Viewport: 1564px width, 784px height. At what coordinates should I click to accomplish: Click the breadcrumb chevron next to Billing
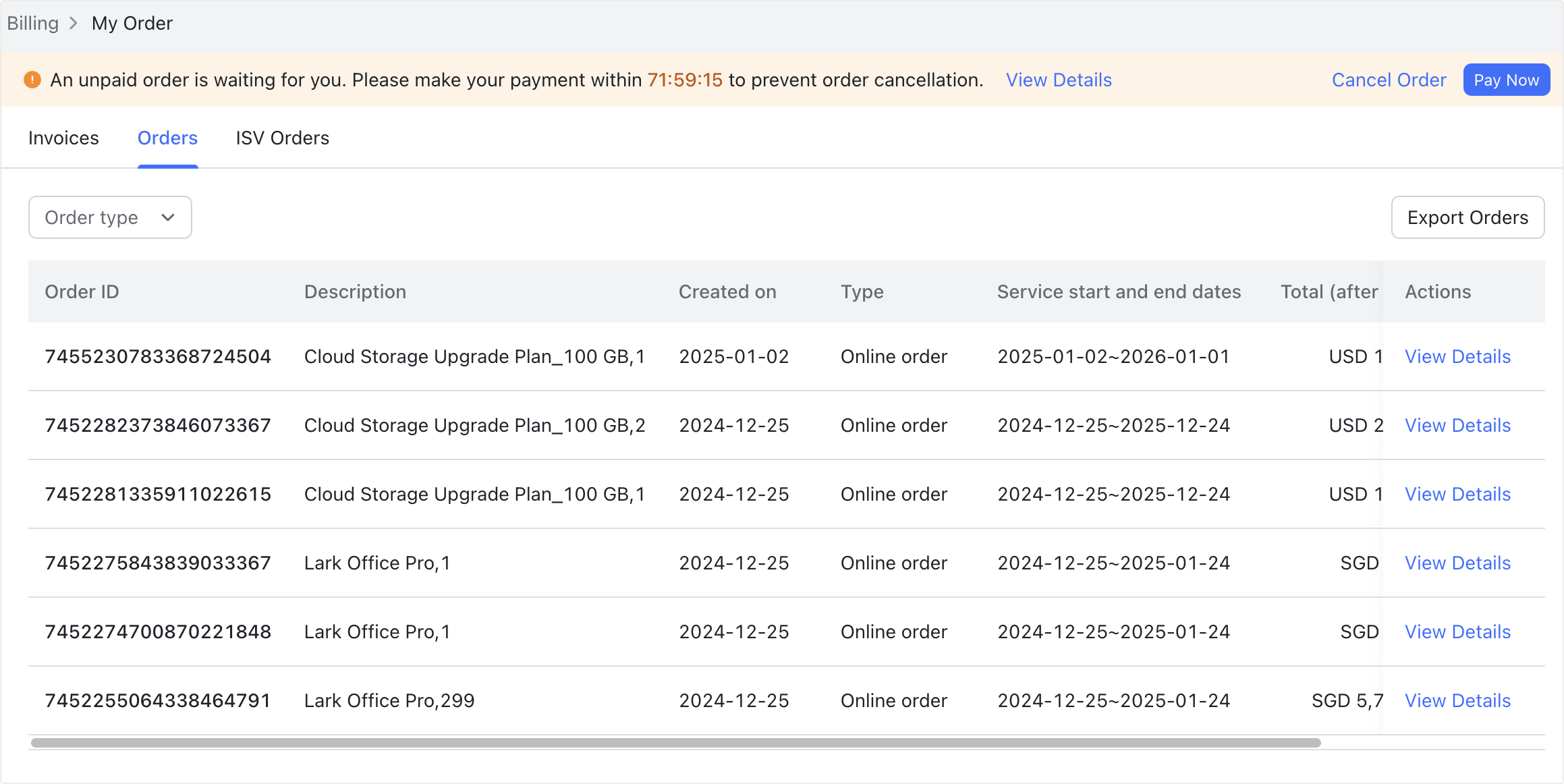pyautogui.click(x=74, y=22)
